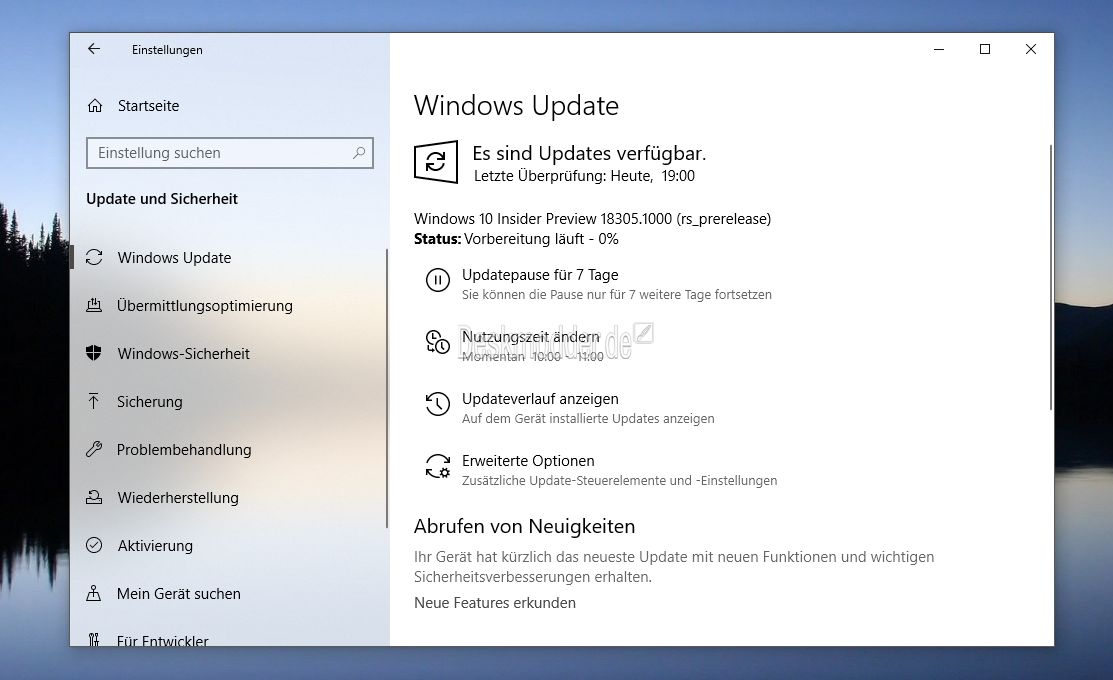Click the Für Entwickler tools icon
Viewport: 1113px width, 680px height.
tap(94, 640)
